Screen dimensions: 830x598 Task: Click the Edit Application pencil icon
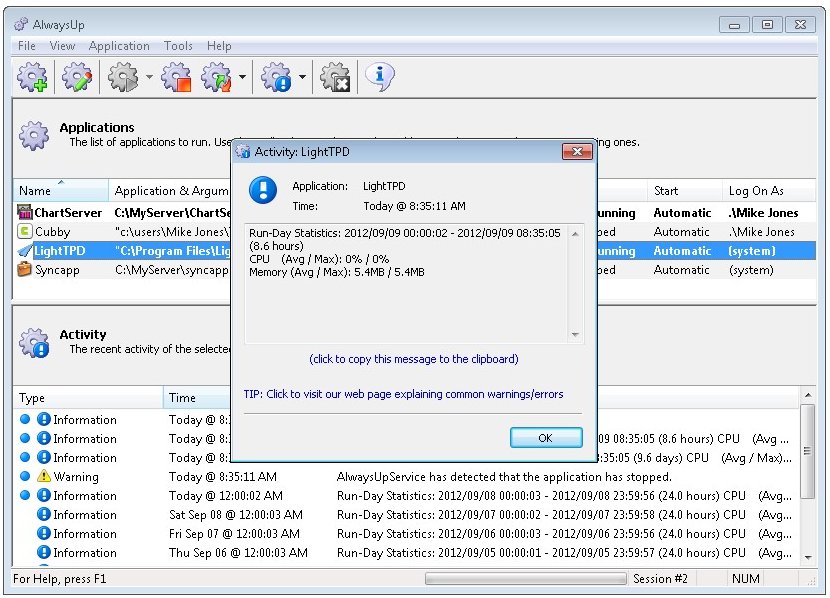[76, 77]
